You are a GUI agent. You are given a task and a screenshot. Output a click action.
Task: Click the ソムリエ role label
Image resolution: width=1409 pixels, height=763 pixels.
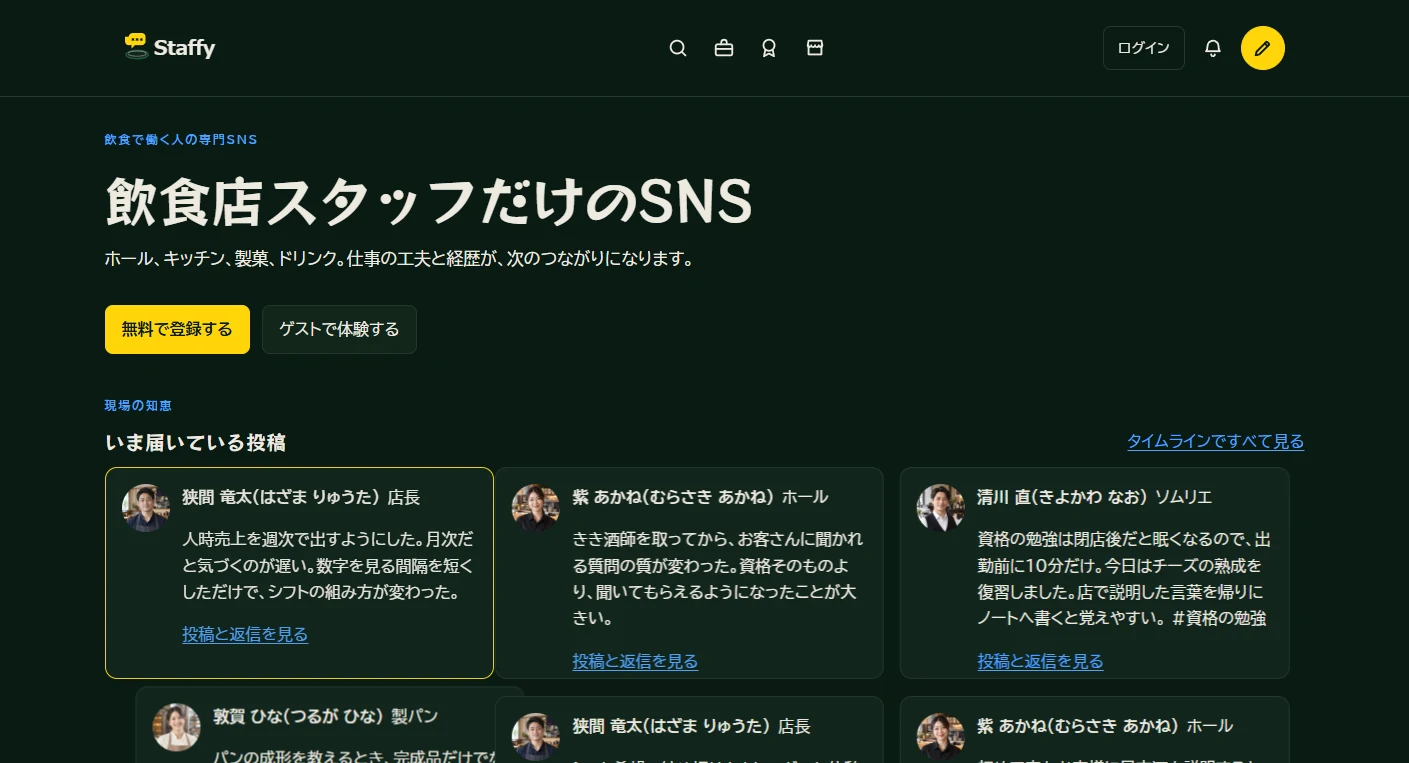[x=1184, y=497]
